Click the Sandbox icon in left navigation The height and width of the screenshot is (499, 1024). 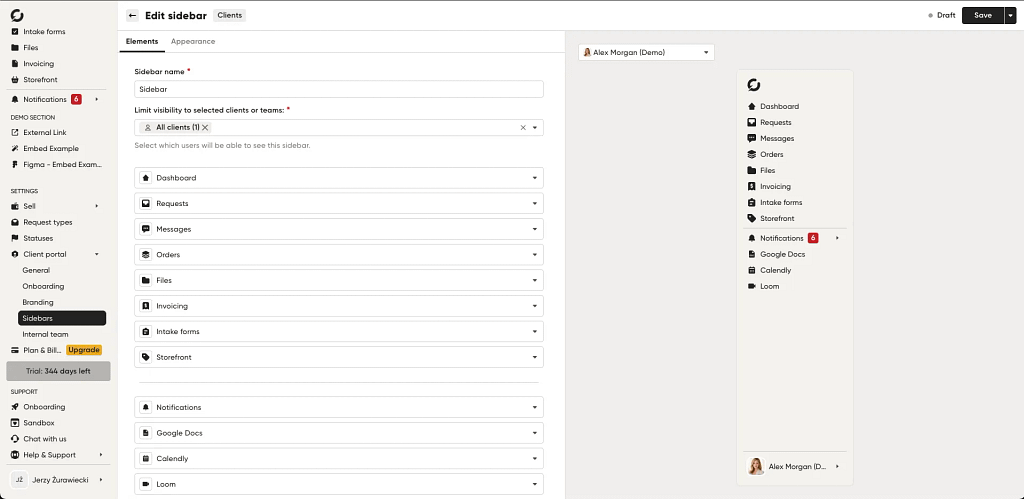click(15, 423)
